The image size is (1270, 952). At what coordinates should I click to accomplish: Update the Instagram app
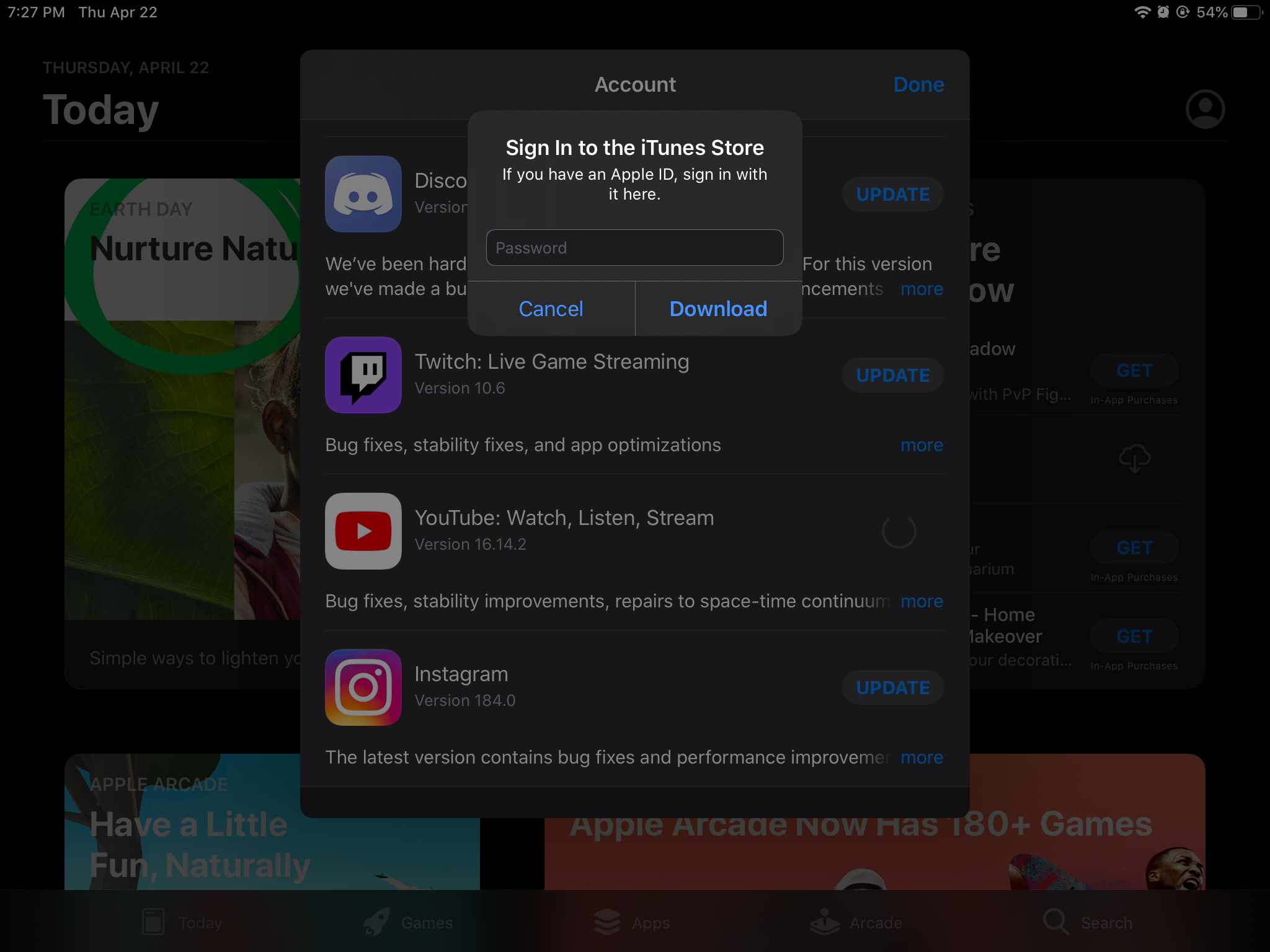click(x=892, y=687)
